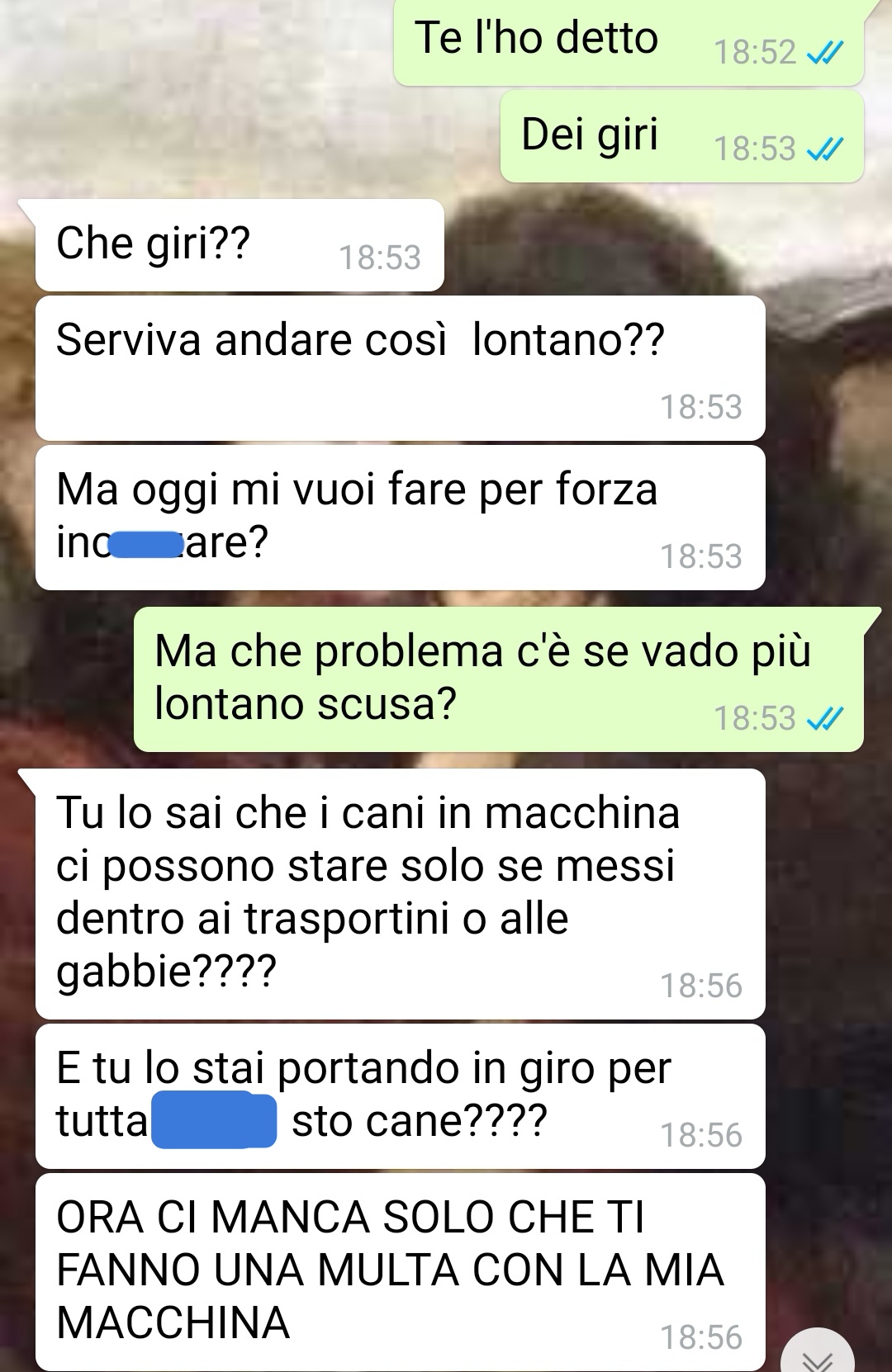Select message about 'cani in macchina'
This screenshot has height=1372, width=892.
pos(401,894)
